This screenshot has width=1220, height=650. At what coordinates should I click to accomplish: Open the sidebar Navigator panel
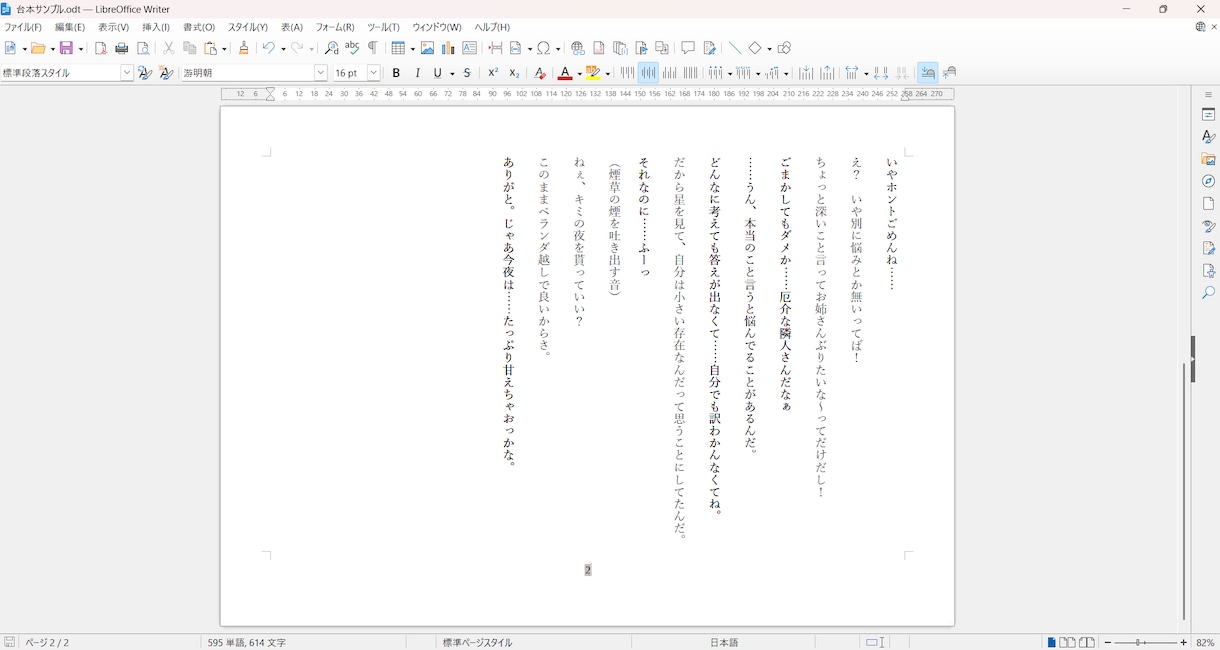tap(1208, 181)
